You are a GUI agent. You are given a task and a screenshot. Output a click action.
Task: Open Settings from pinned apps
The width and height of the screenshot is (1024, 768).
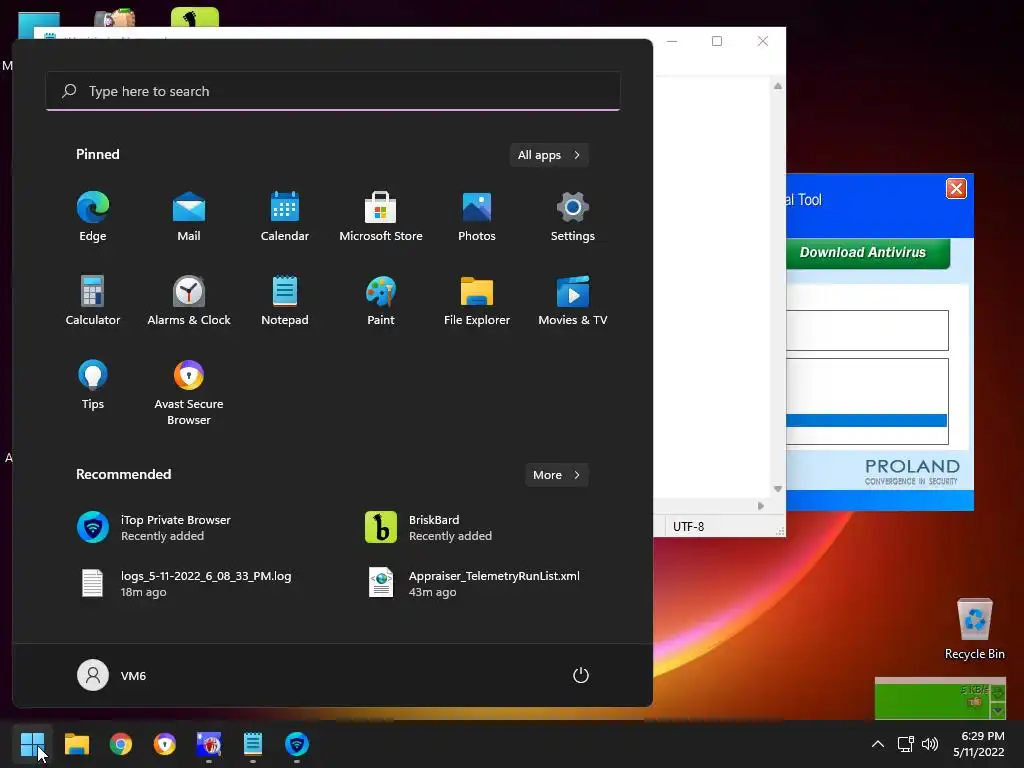click(573, 217)
